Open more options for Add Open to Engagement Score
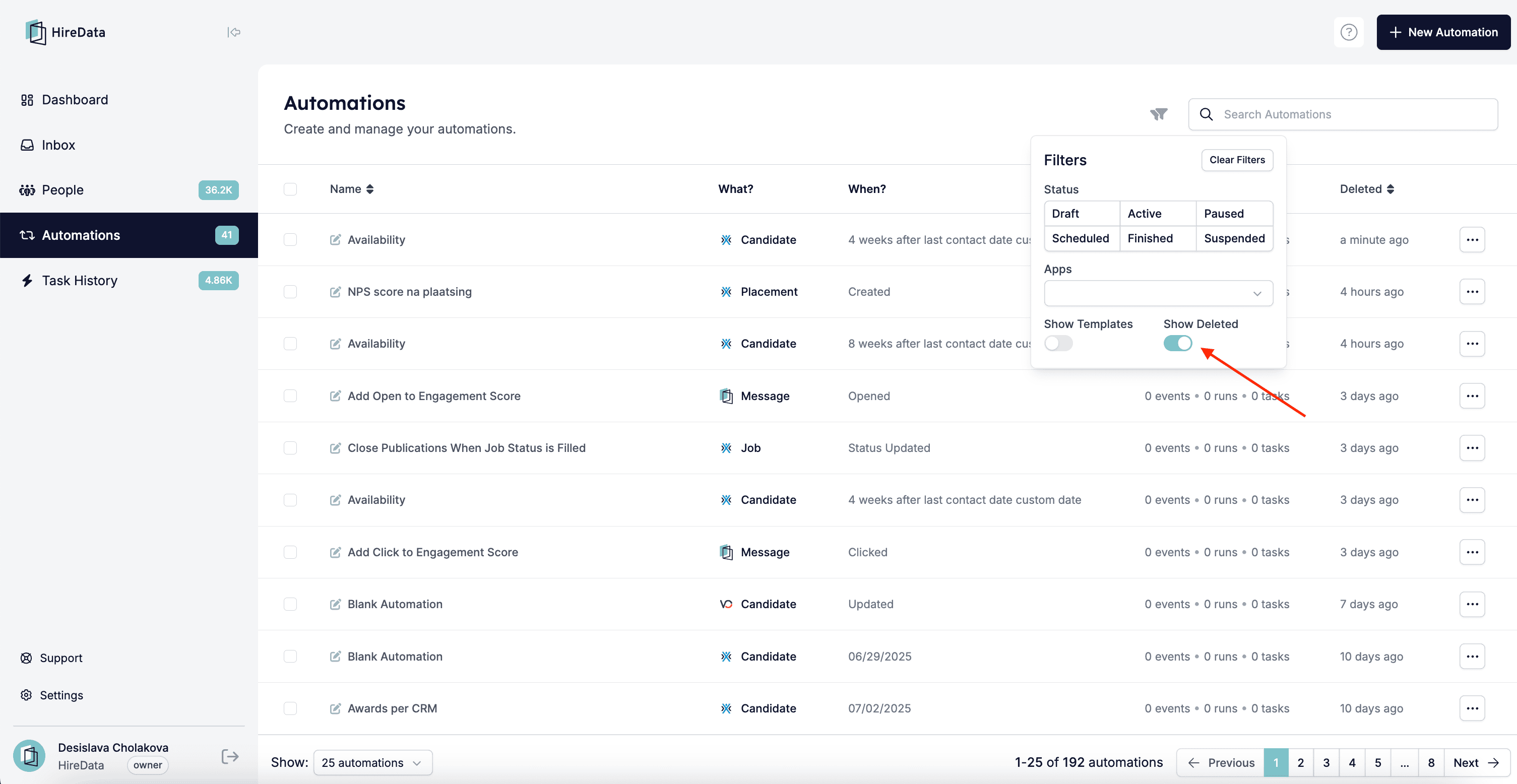 pyautogui.click(x=1472, y=396)
